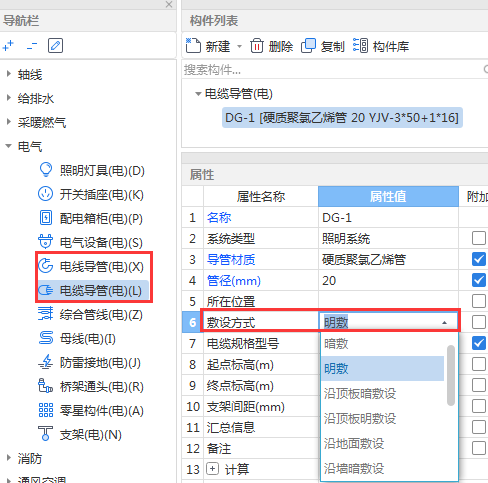Click the 汇总信息 property row label
This screenshot has height=483, width=488.
click(x=231, y=427)
